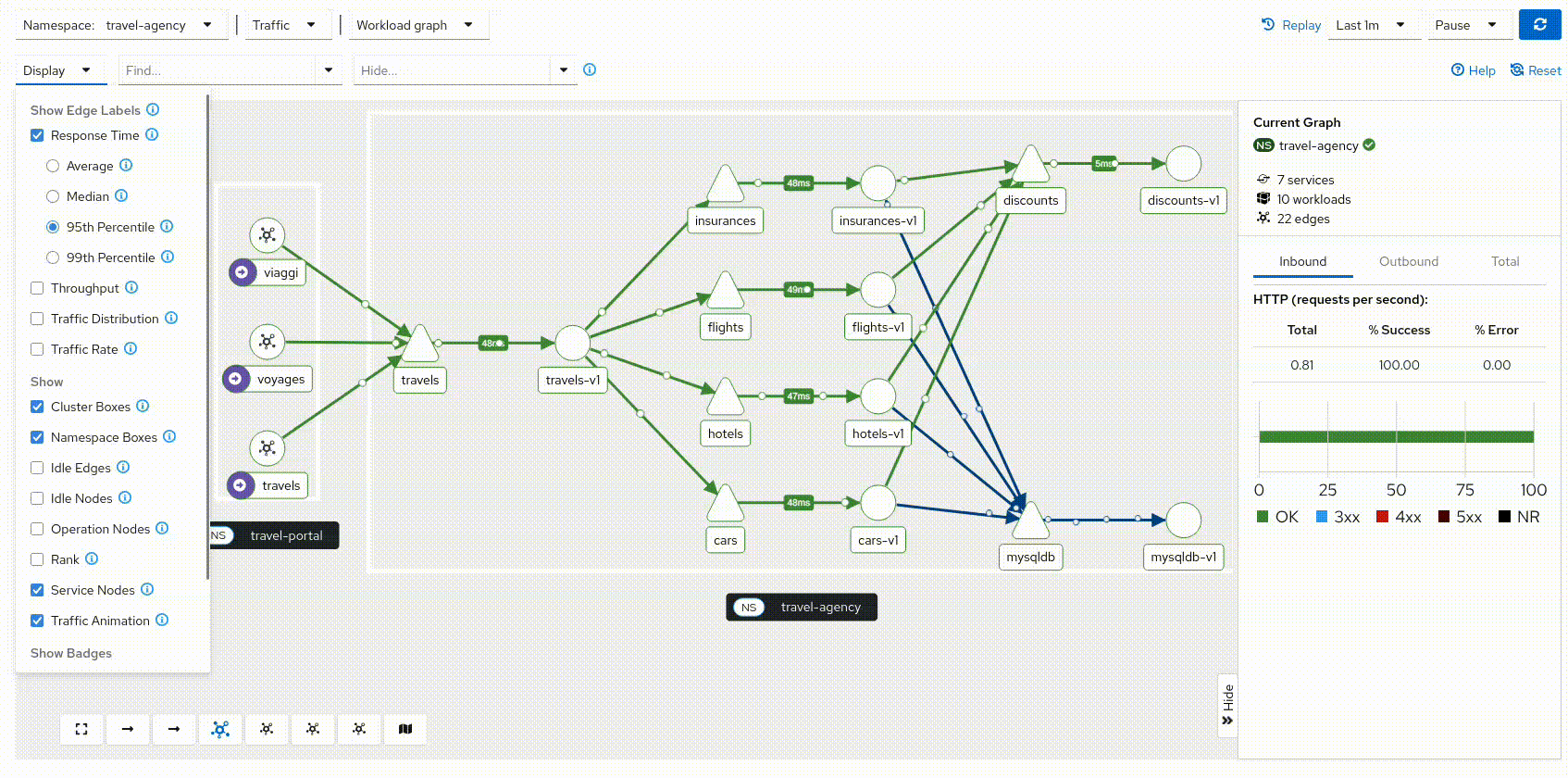Click the zoom-to-fit graph icon
The image size is (1568, 778).
81,729
